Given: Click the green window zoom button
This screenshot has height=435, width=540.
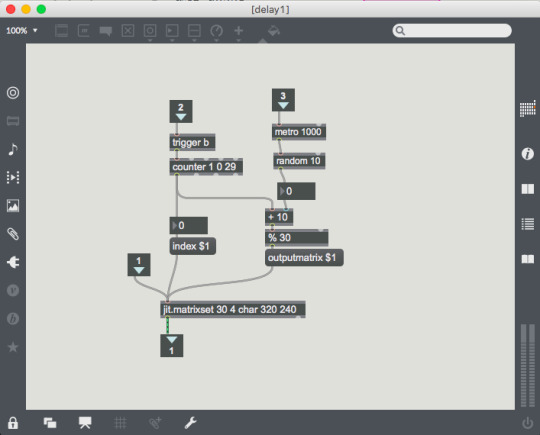Looking at the screenshot, I should click(x=41, y=9).
